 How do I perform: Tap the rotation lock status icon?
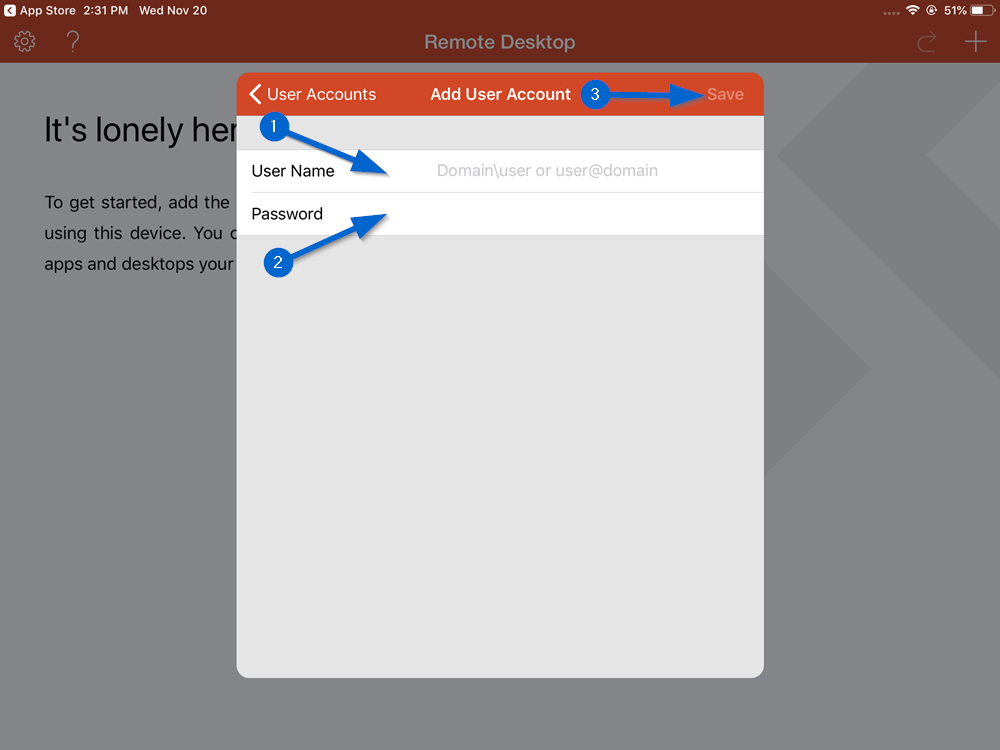click(932, 10)
